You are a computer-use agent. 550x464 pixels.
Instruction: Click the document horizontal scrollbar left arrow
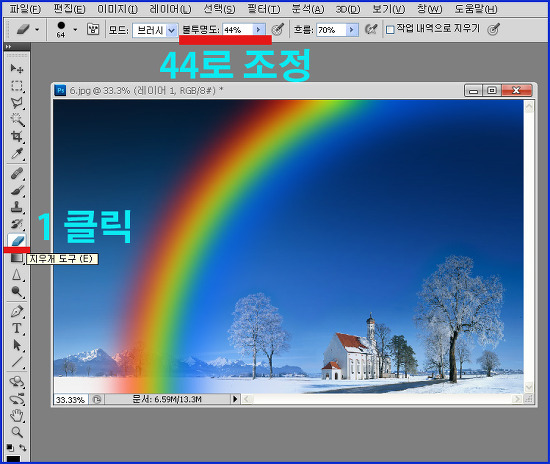247,399
